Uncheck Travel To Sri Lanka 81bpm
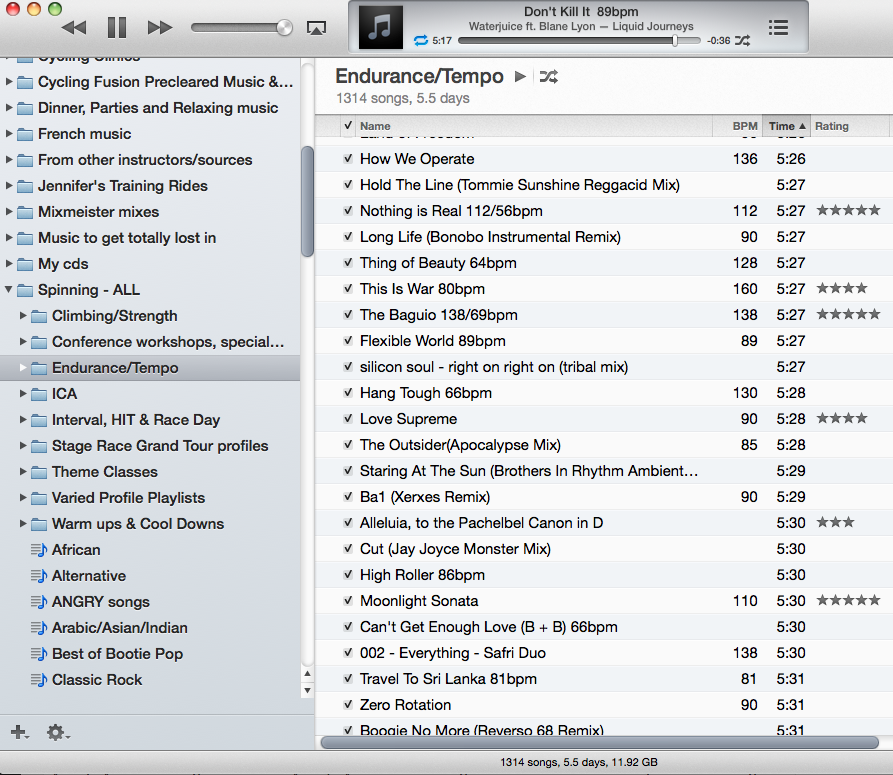893x775 pixels. click(348, 679)
